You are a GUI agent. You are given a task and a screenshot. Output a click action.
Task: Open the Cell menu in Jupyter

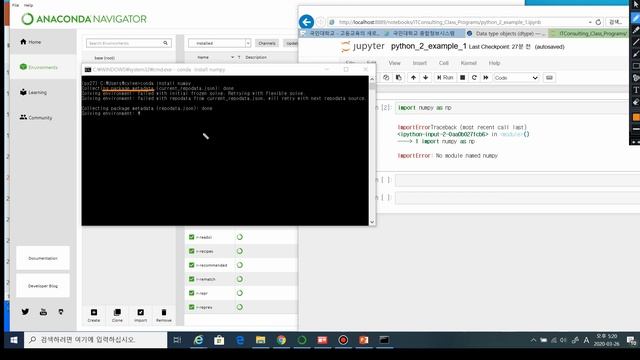(444, 63)
